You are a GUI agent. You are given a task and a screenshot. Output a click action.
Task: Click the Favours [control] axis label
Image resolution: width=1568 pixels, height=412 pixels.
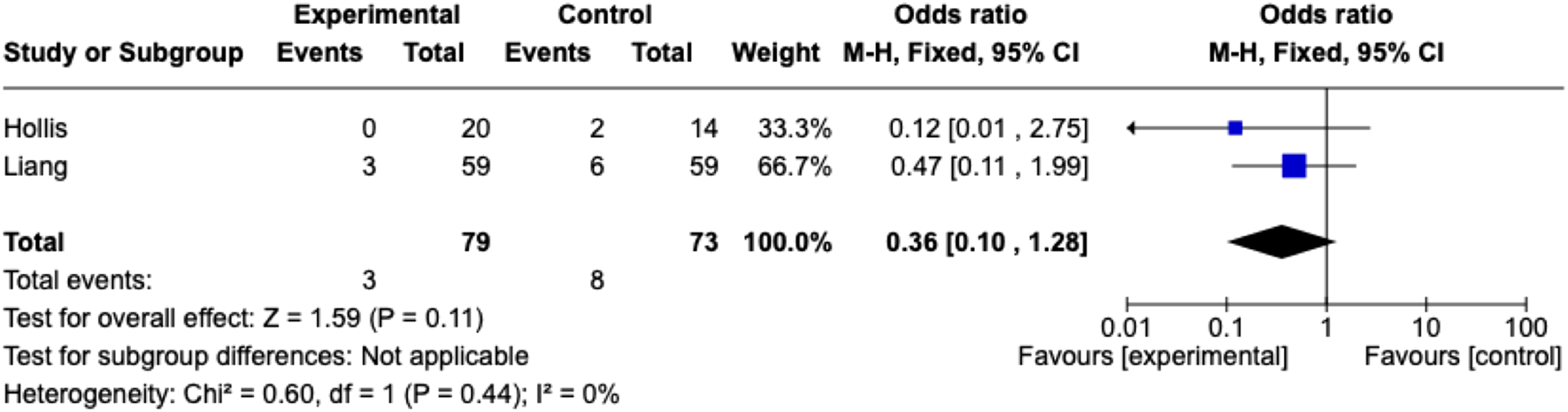pos(1462,356)
